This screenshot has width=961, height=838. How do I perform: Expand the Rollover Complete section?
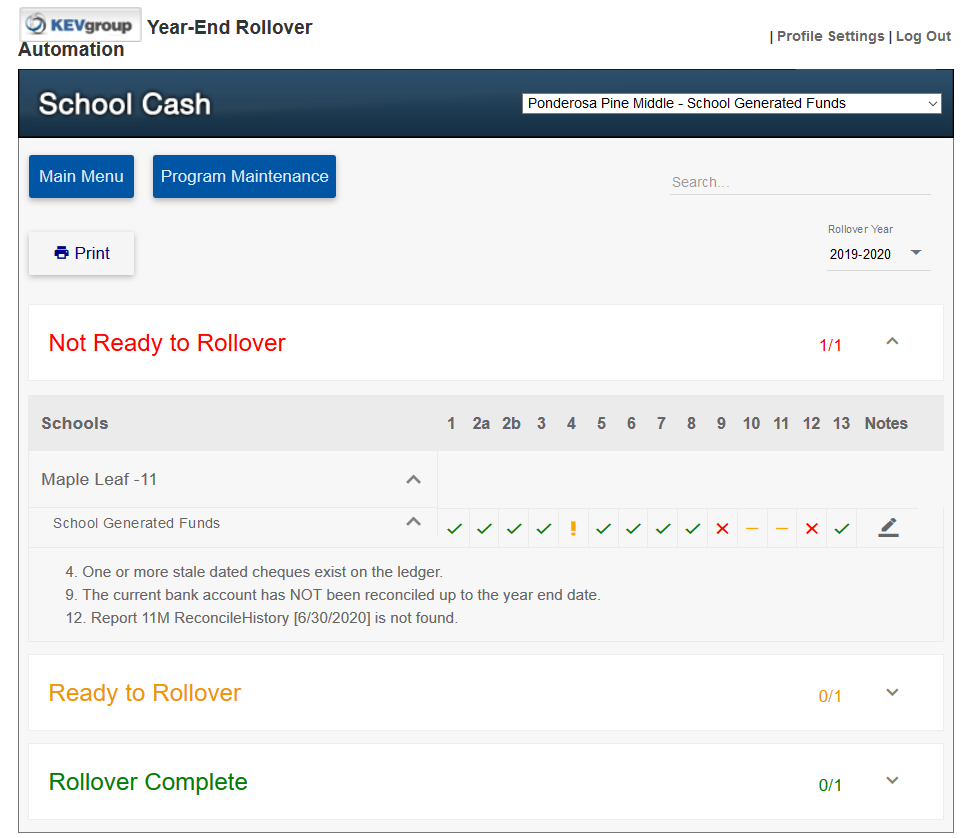pyautogui.click(x=892, y=780)
